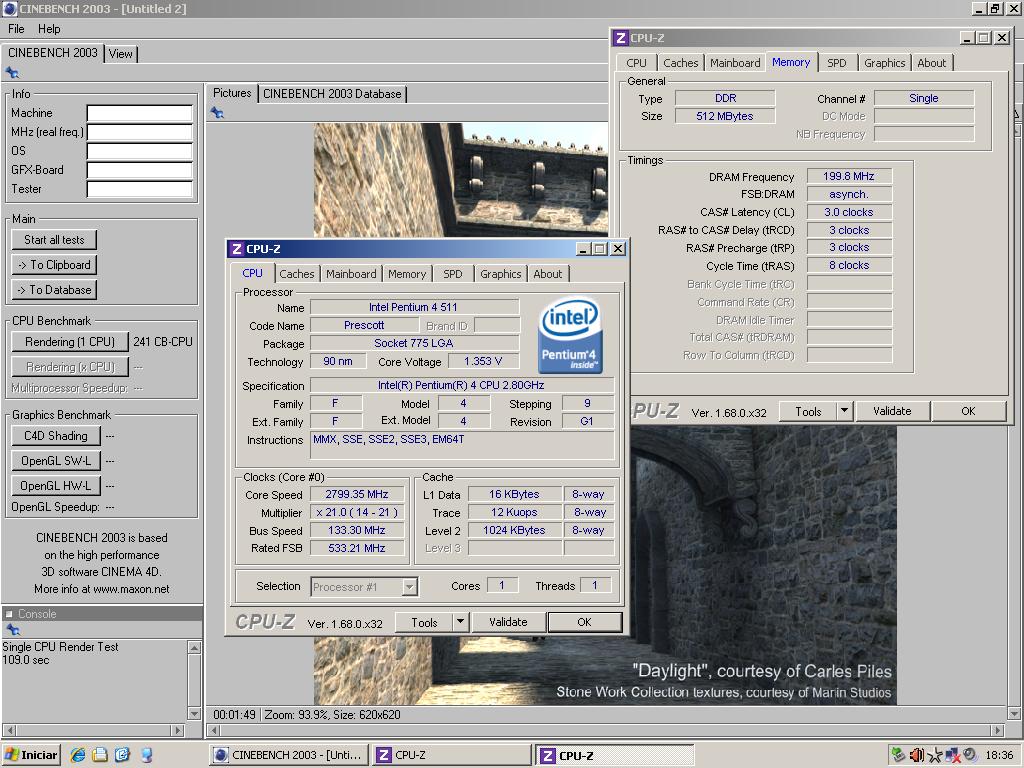Click the picture view horizontal scrollbar right arrow
The width and height of the screenshot is (1024, 768).
coord(997,730)
